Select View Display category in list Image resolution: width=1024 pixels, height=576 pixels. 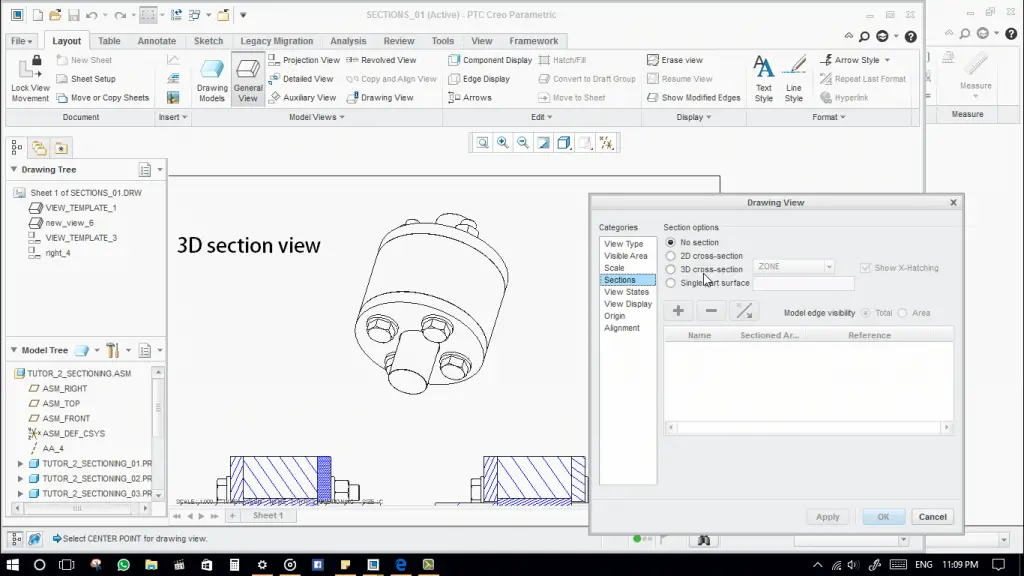point(627,304)
